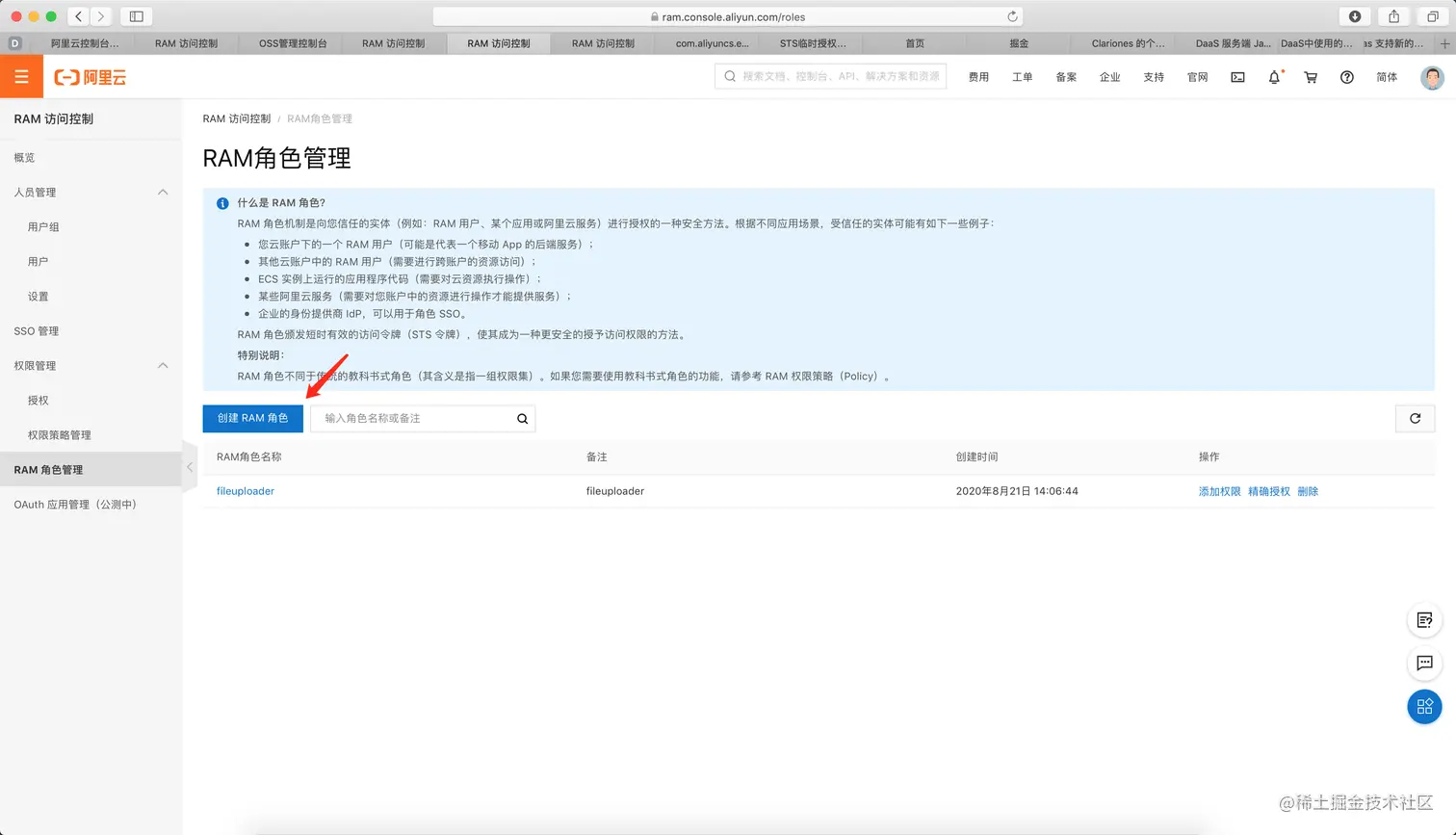Open 费用 in top navigation
The height and width of the screenshot is (835, 1456).
(978, 77)
